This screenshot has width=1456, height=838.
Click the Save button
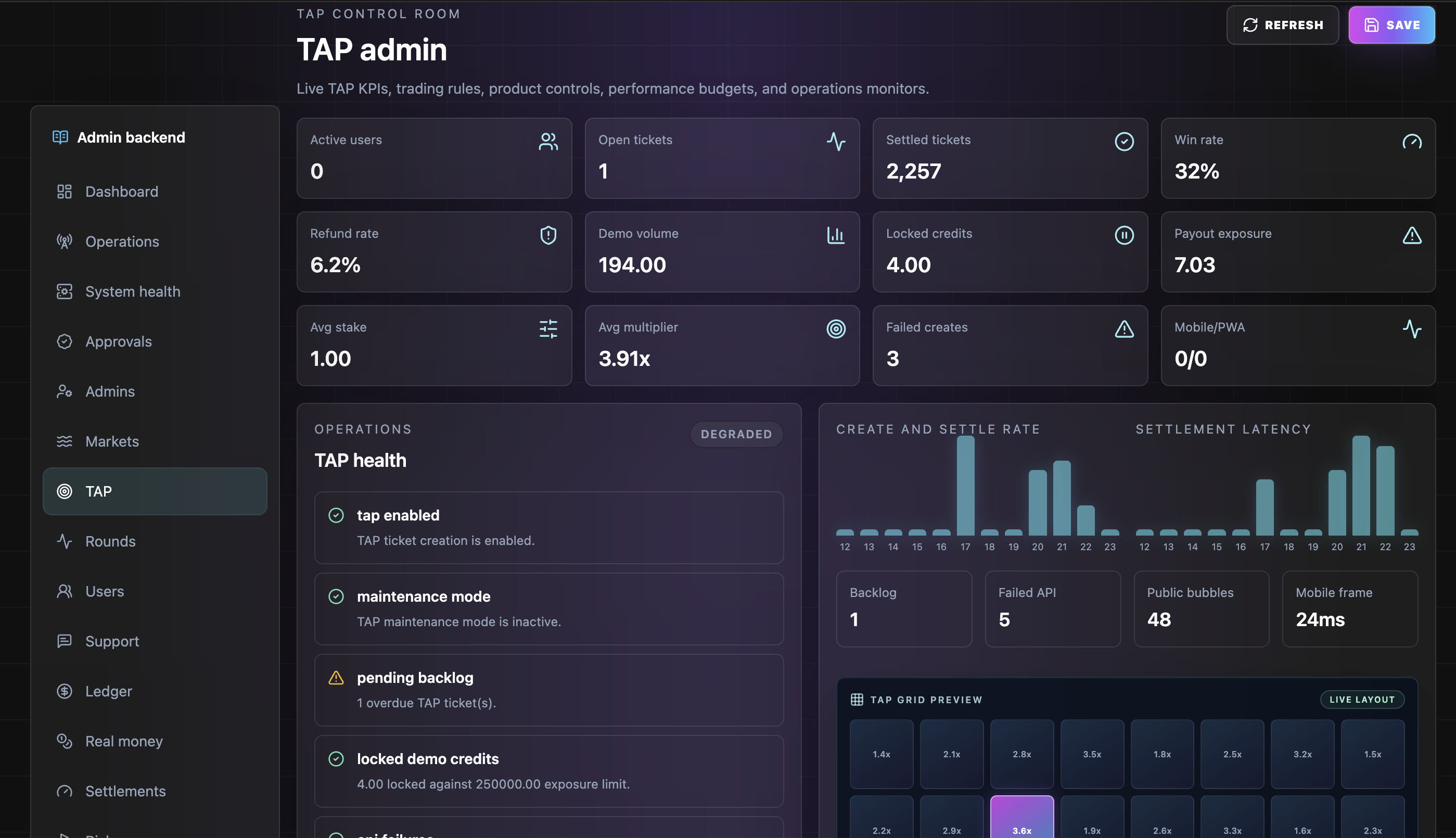[1391, 25]
